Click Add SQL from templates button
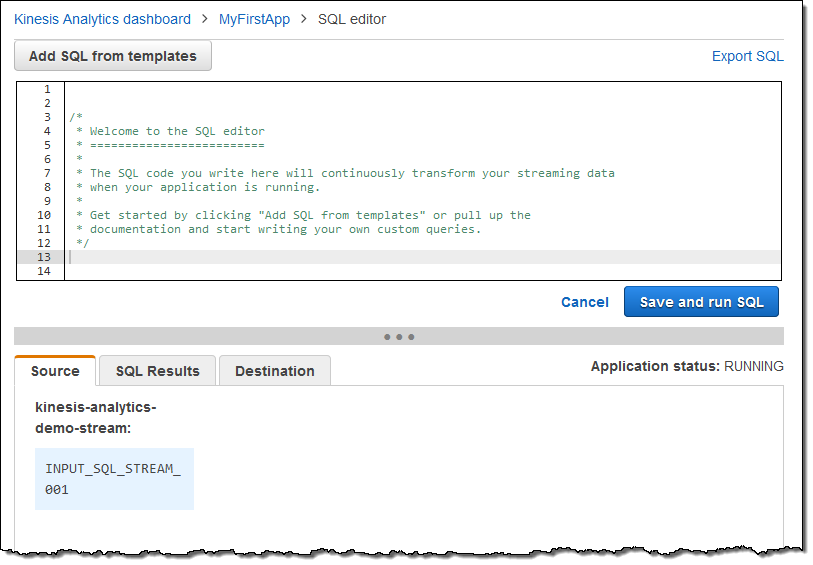 point(113,56)
